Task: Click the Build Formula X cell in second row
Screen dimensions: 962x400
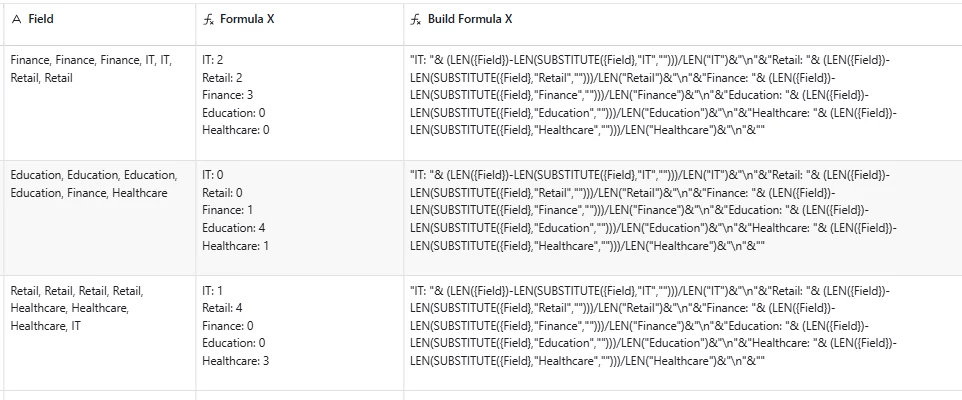Action: [682, 218]
